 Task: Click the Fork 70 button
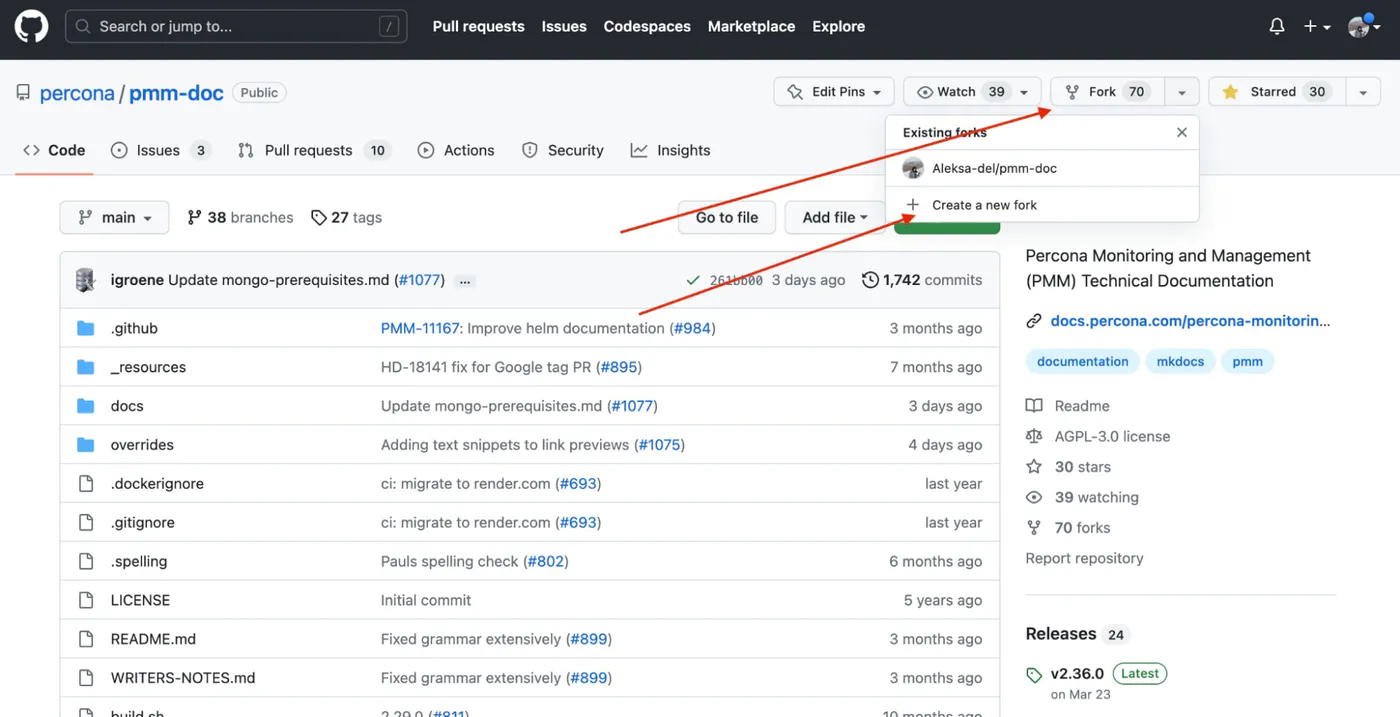point(1107,92)
